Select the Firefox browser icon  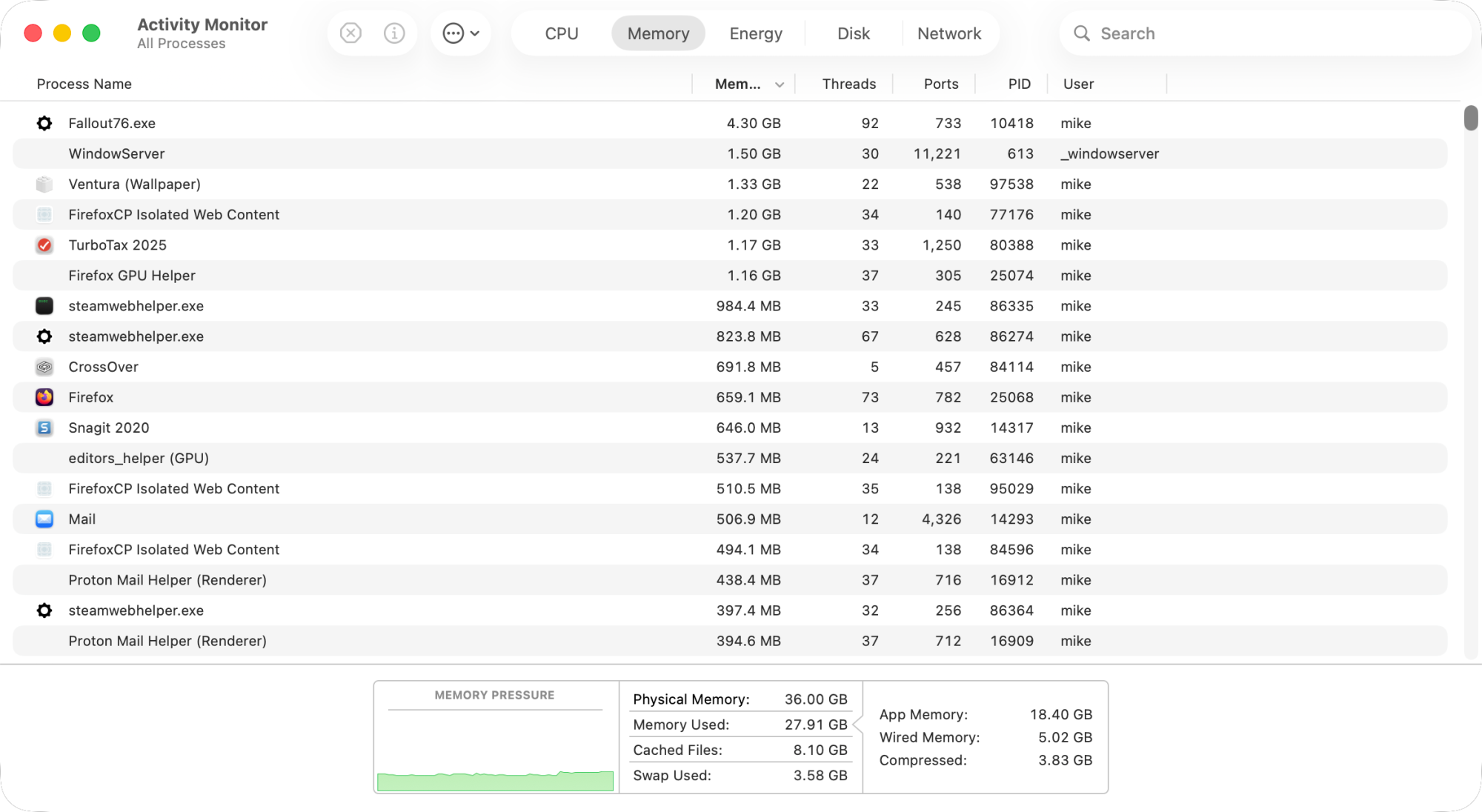click(x=44, y=397)
